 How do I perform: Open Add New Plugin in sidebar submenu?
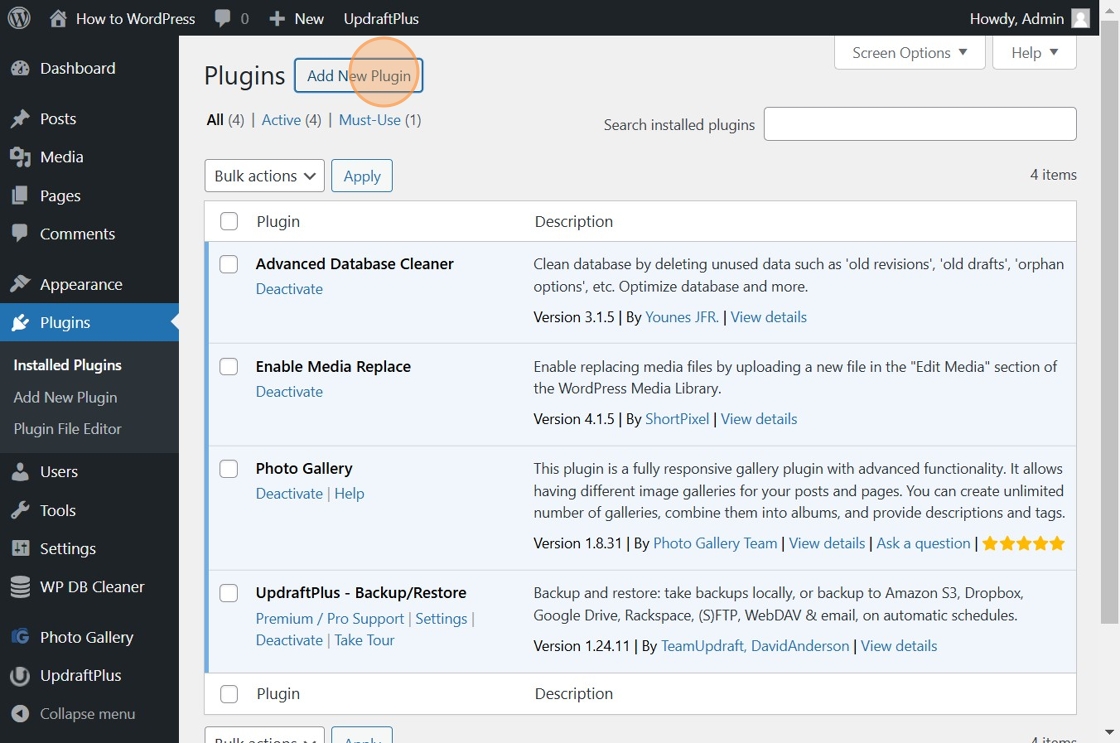click(66, 397)
